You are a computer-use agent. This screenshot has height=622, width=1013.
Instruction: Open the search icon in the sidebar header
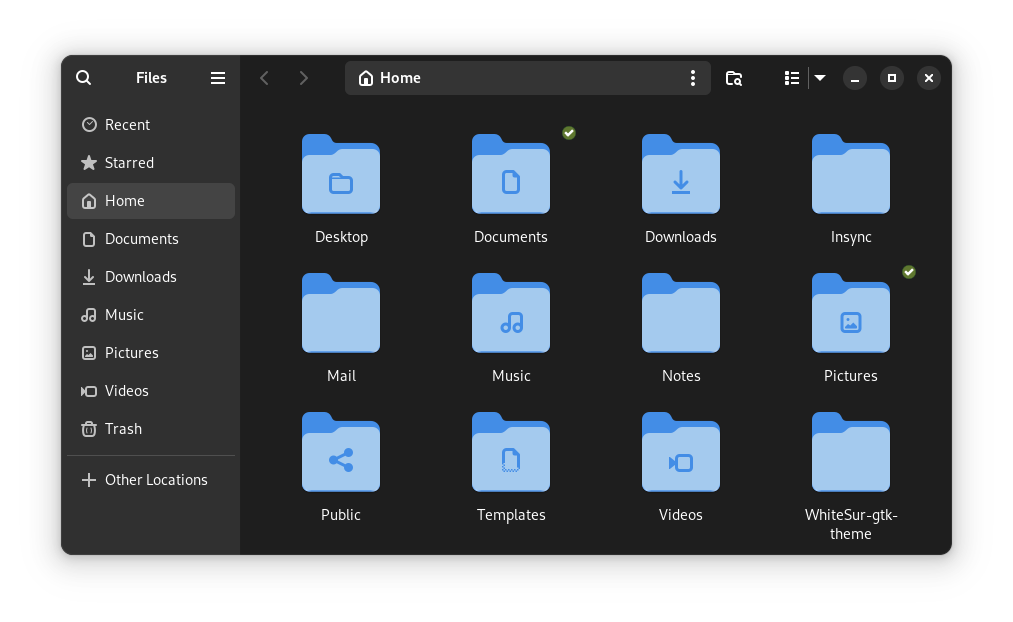tap(83, 77)
